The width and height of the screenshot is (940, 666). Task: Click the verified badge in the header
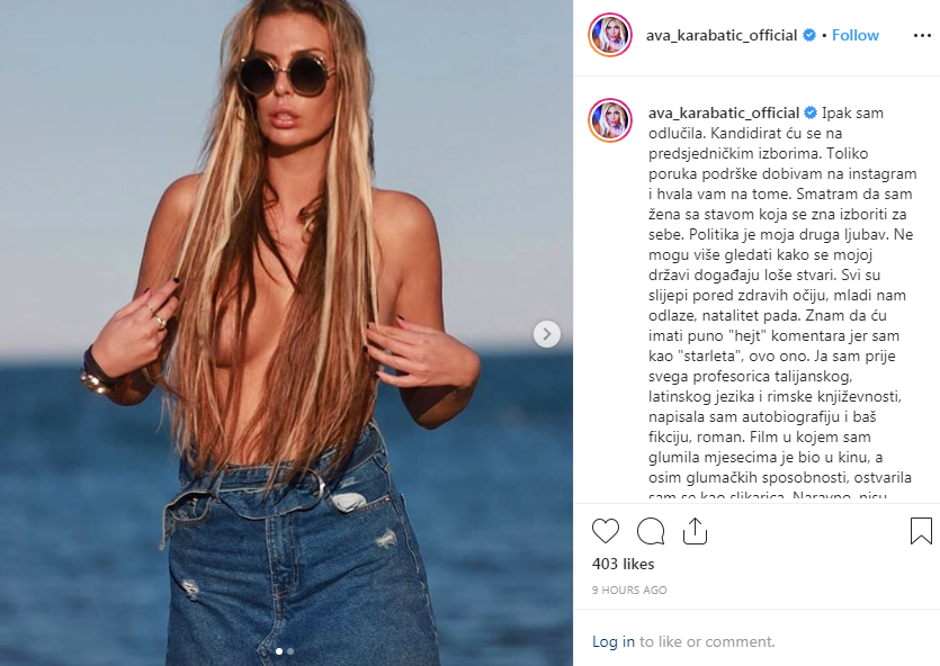(x=809, y=35)
